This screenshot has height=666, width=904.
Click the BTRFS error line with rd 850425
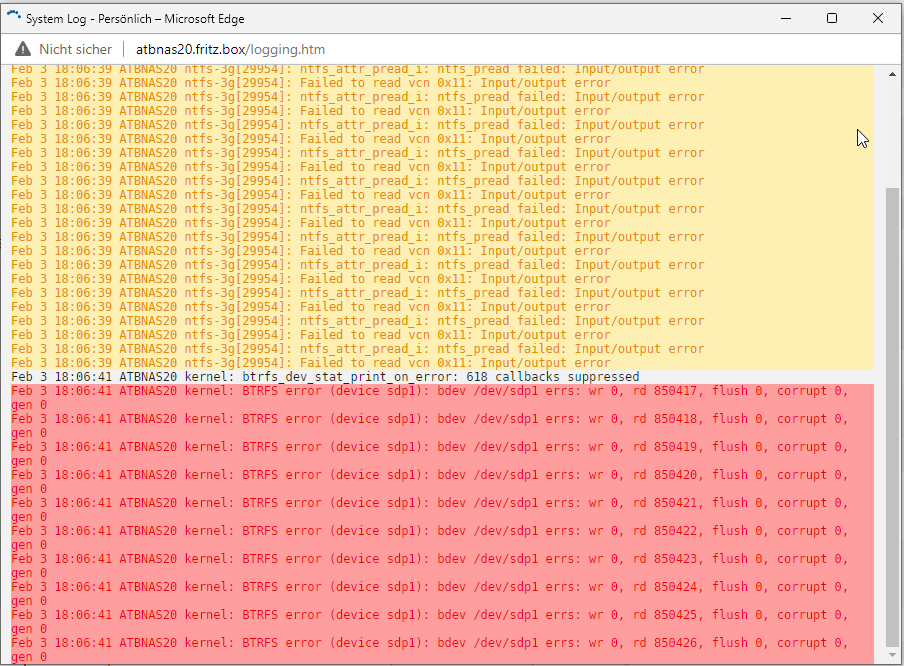tap(442, 622)
